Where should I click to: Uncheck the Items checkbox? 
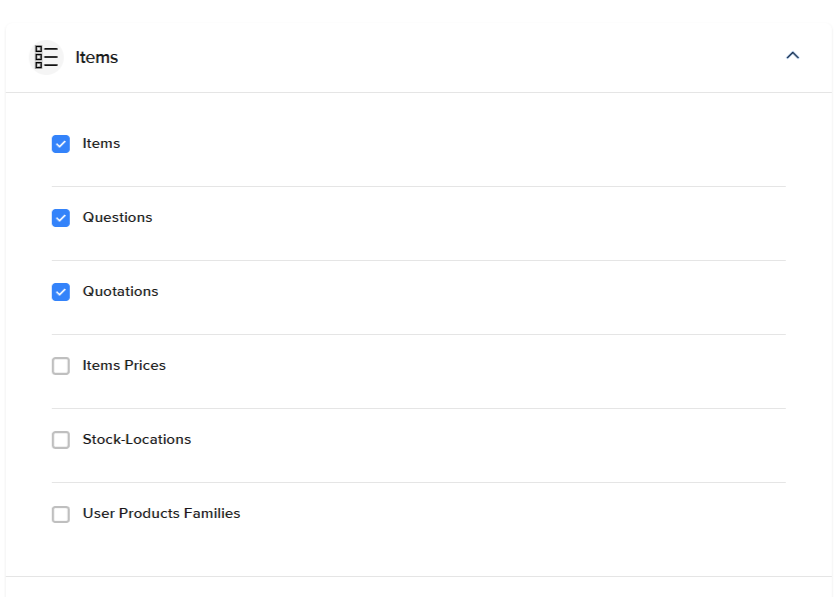tap(61, 144)
